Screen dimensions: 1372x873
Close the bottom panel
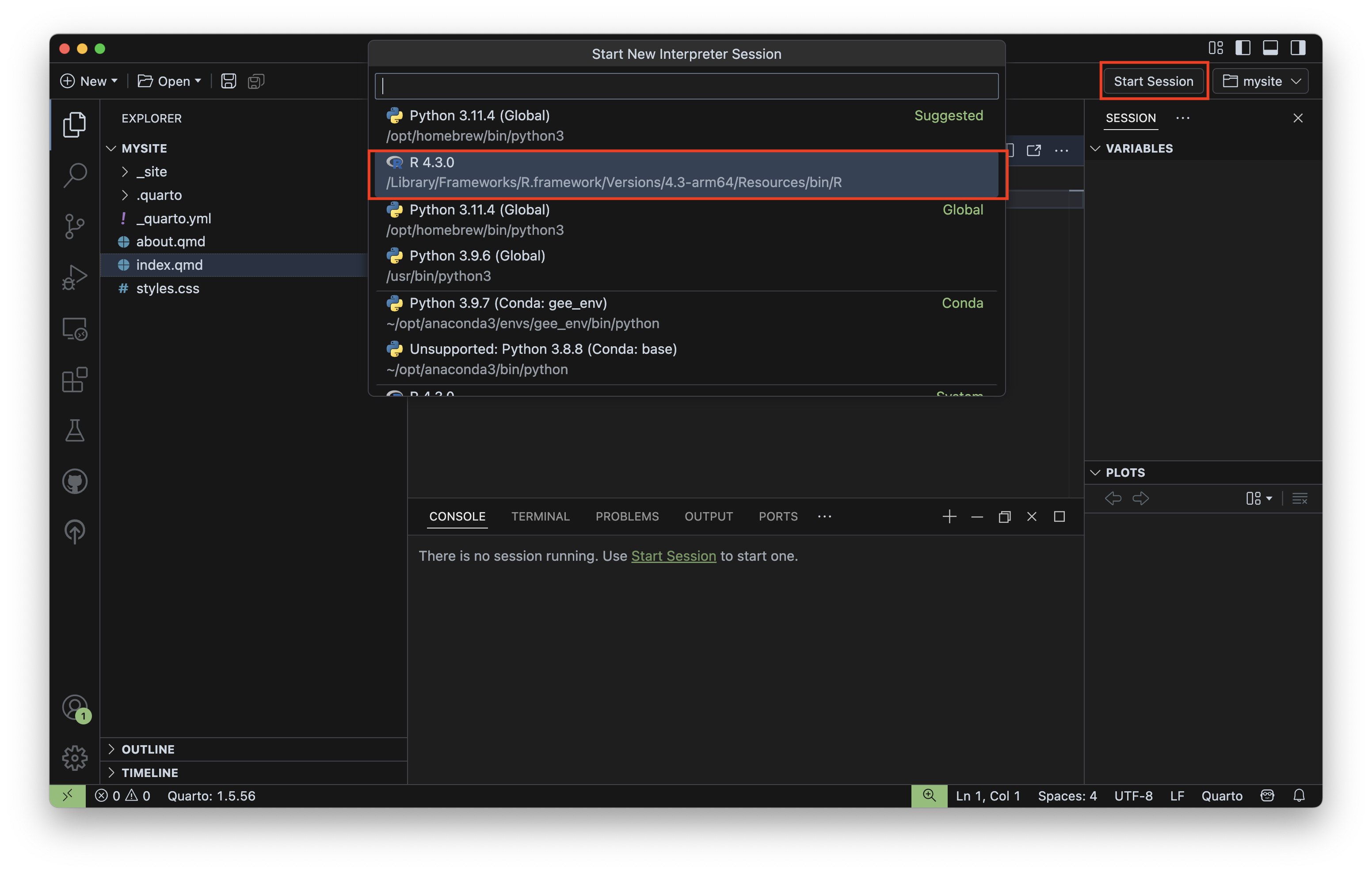pos(1032,517)
